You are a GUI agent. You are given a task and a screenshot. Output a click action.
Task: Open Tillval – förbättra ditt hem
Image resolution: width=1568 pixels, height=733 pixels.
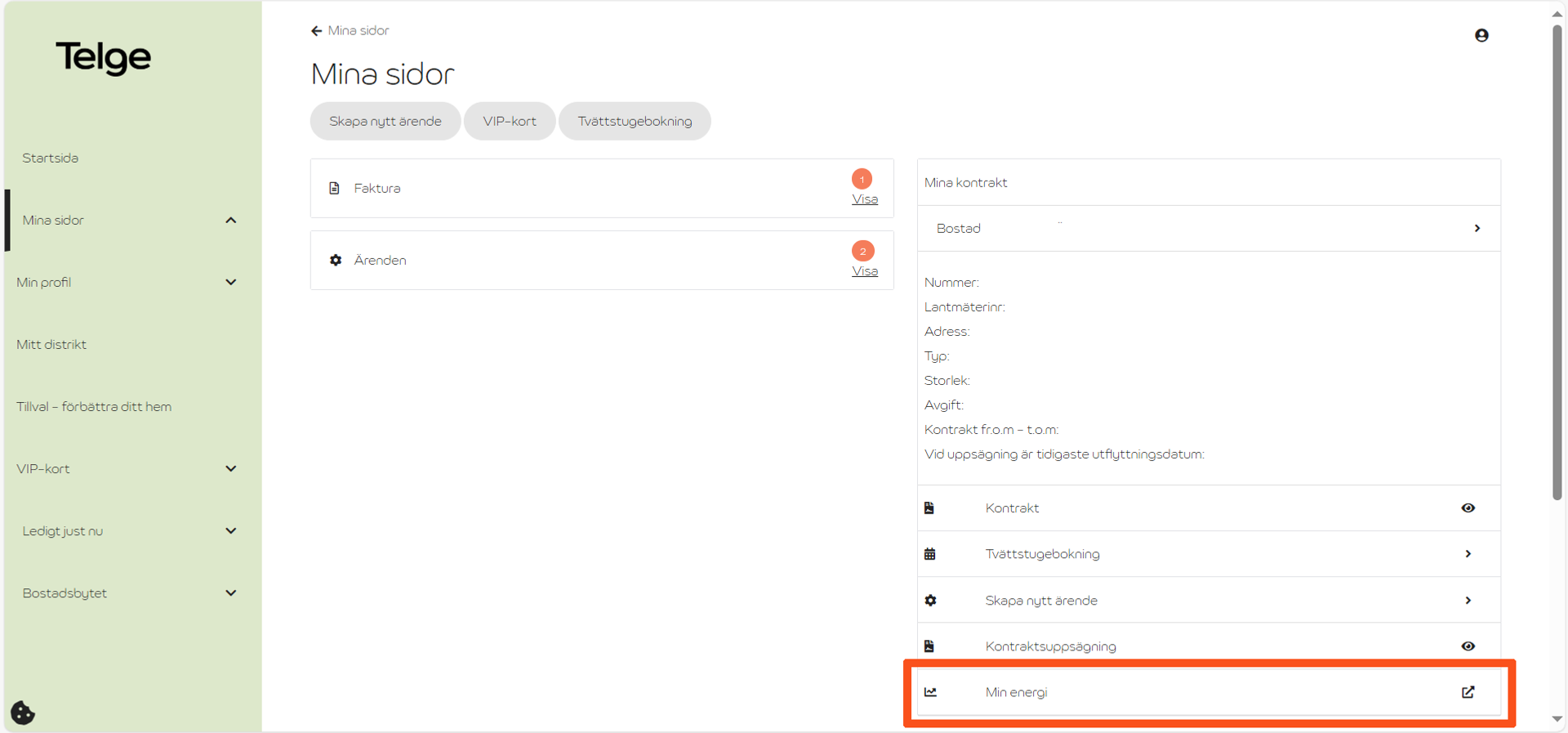(94, 406)
